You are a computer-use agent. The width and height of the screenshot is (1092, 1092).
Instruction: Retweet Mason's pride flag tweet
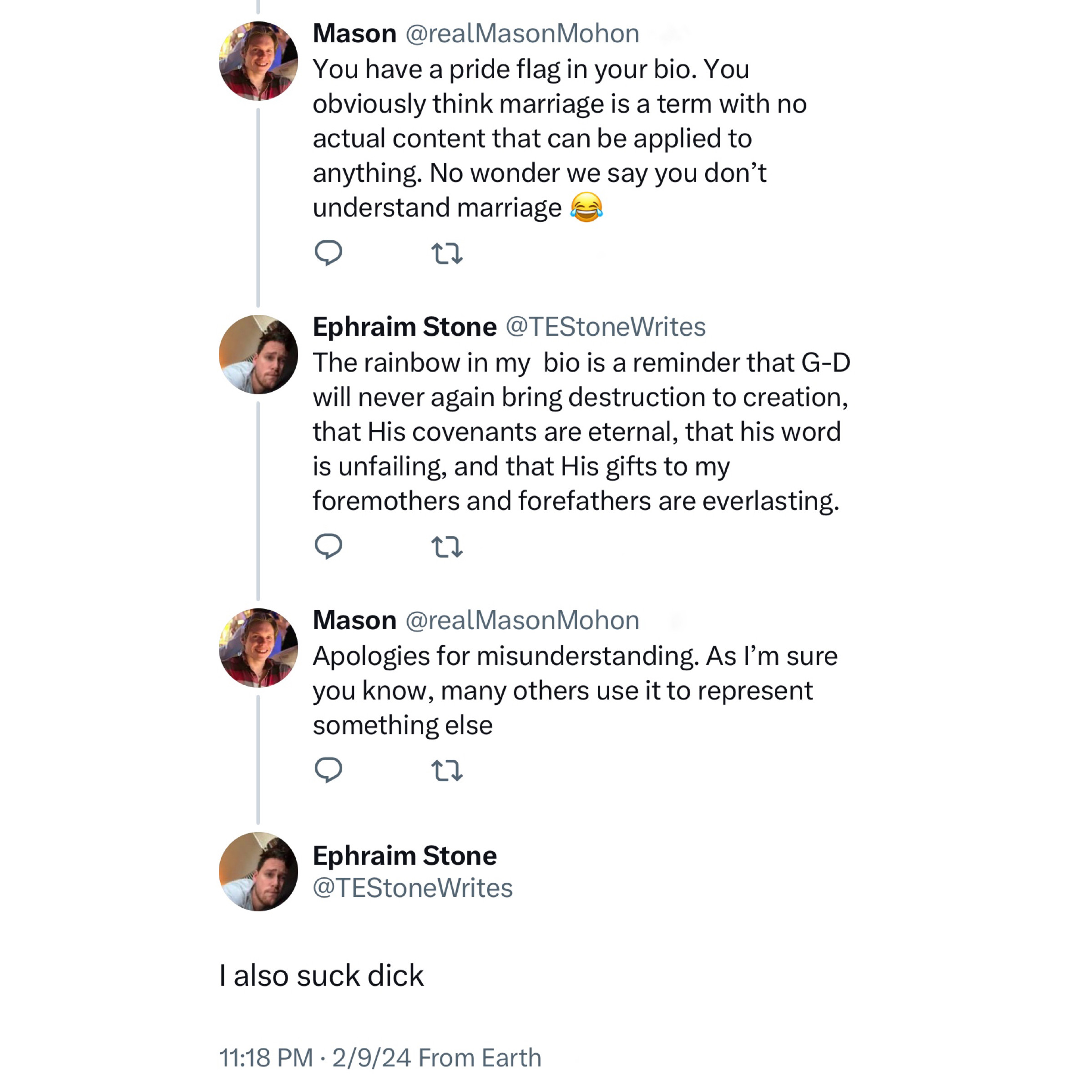pos(446,253)
